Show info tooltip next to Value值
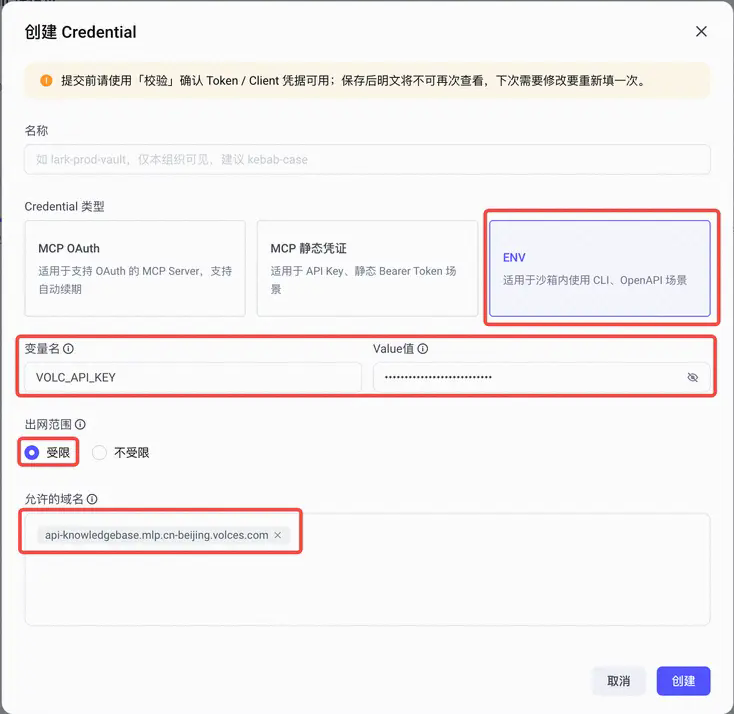 pos(423,348)
